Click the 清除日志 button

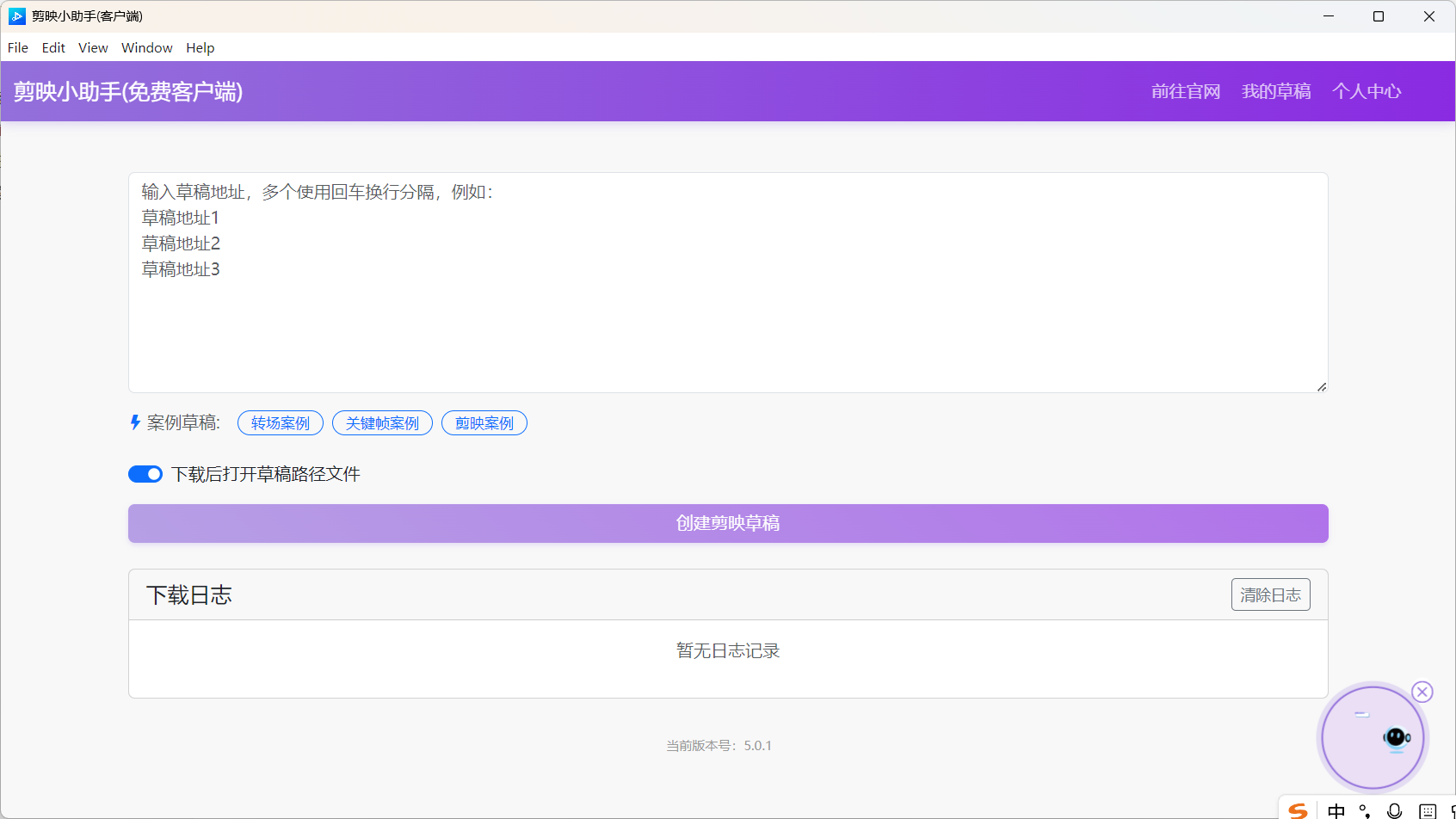[x=1270, y=594]
